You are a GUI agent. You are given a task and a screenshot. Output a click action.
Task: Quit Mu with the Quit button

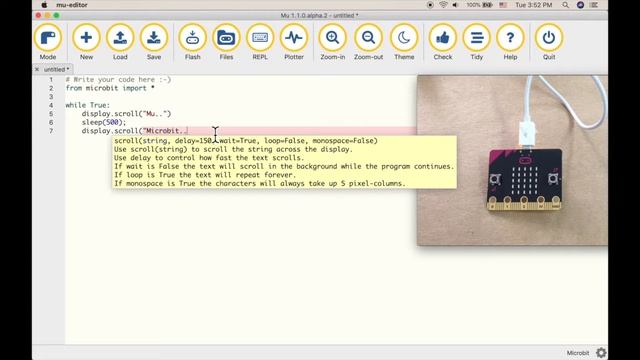[549, 42]
